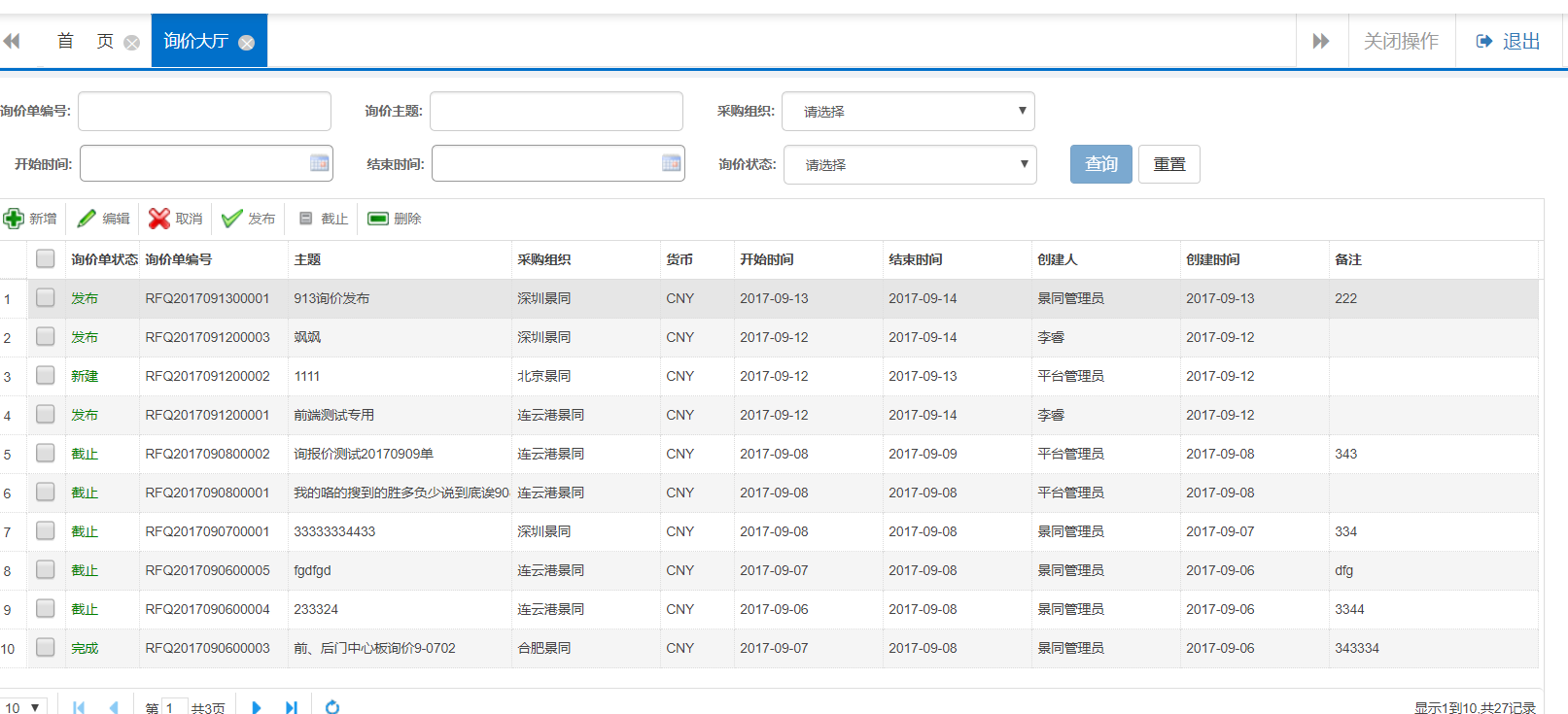Open the 询价状态 dropdown
The height and width of the screenshot is (714, 1568).
pos(910,164)
